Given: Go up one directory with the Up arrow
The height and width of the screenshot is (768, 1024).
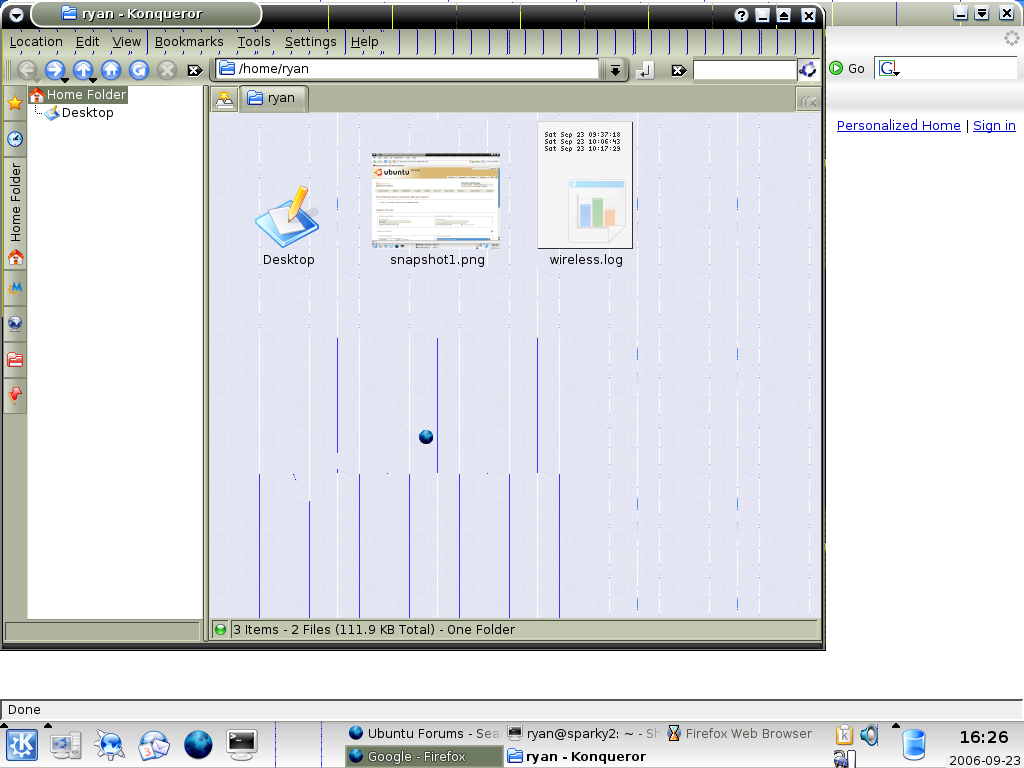Looking at the screenshot, I should click(x=83, y=70).
